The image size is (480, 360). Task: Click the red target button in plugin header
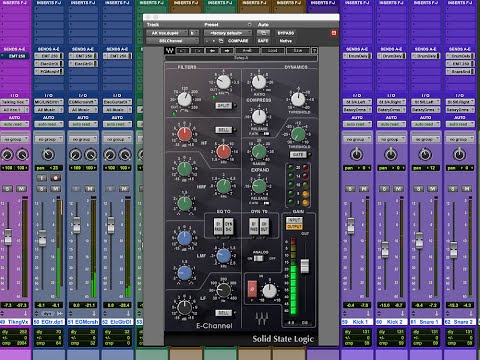point(334,33)
